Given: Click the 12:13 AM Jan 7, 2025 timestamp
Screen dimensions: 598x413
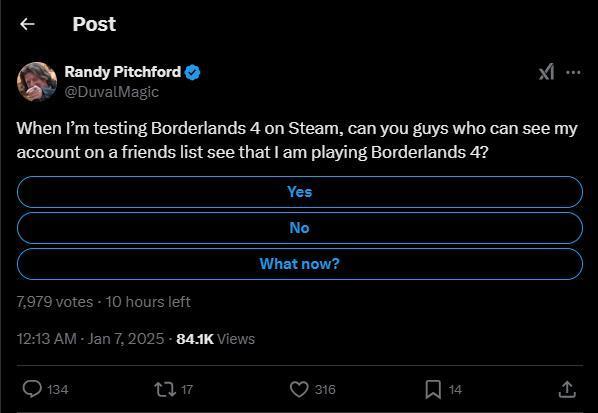Looking at the screenshot, I should pos(90,339).
